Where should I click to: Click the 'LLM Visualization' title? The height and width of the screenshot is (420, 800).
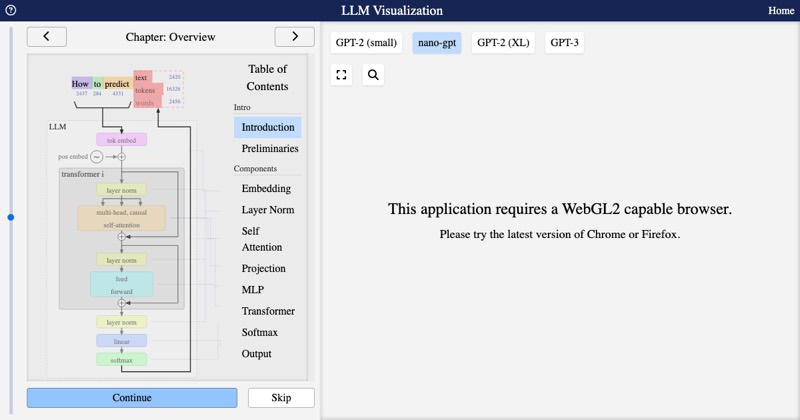pos(392,11)
